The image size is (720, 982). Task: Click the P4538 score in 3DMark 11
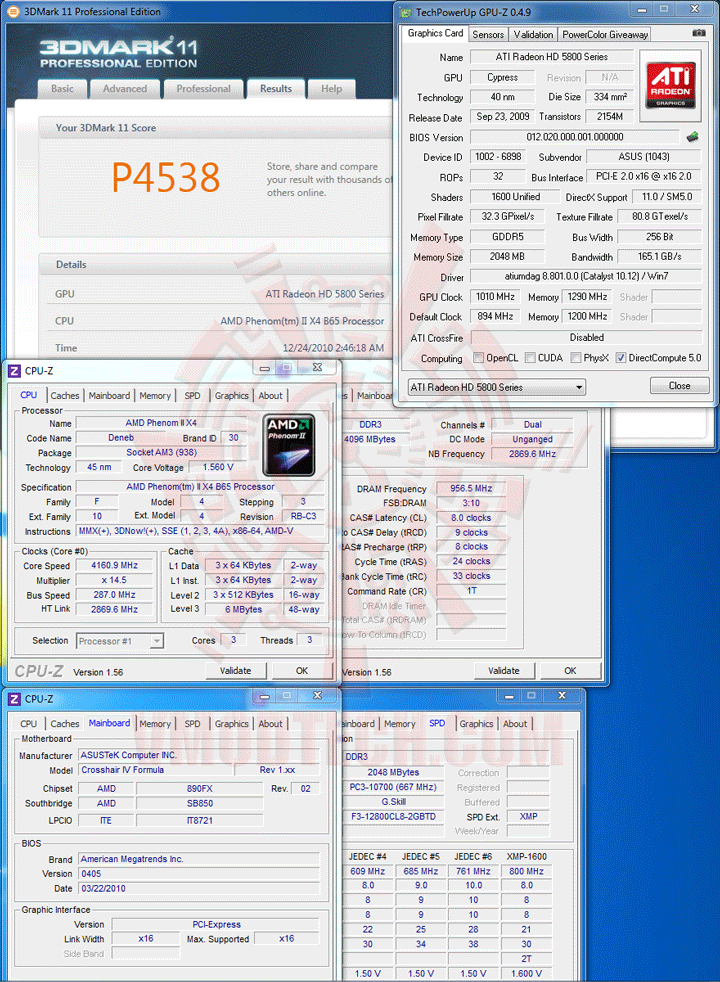click(x=166, y=177)
